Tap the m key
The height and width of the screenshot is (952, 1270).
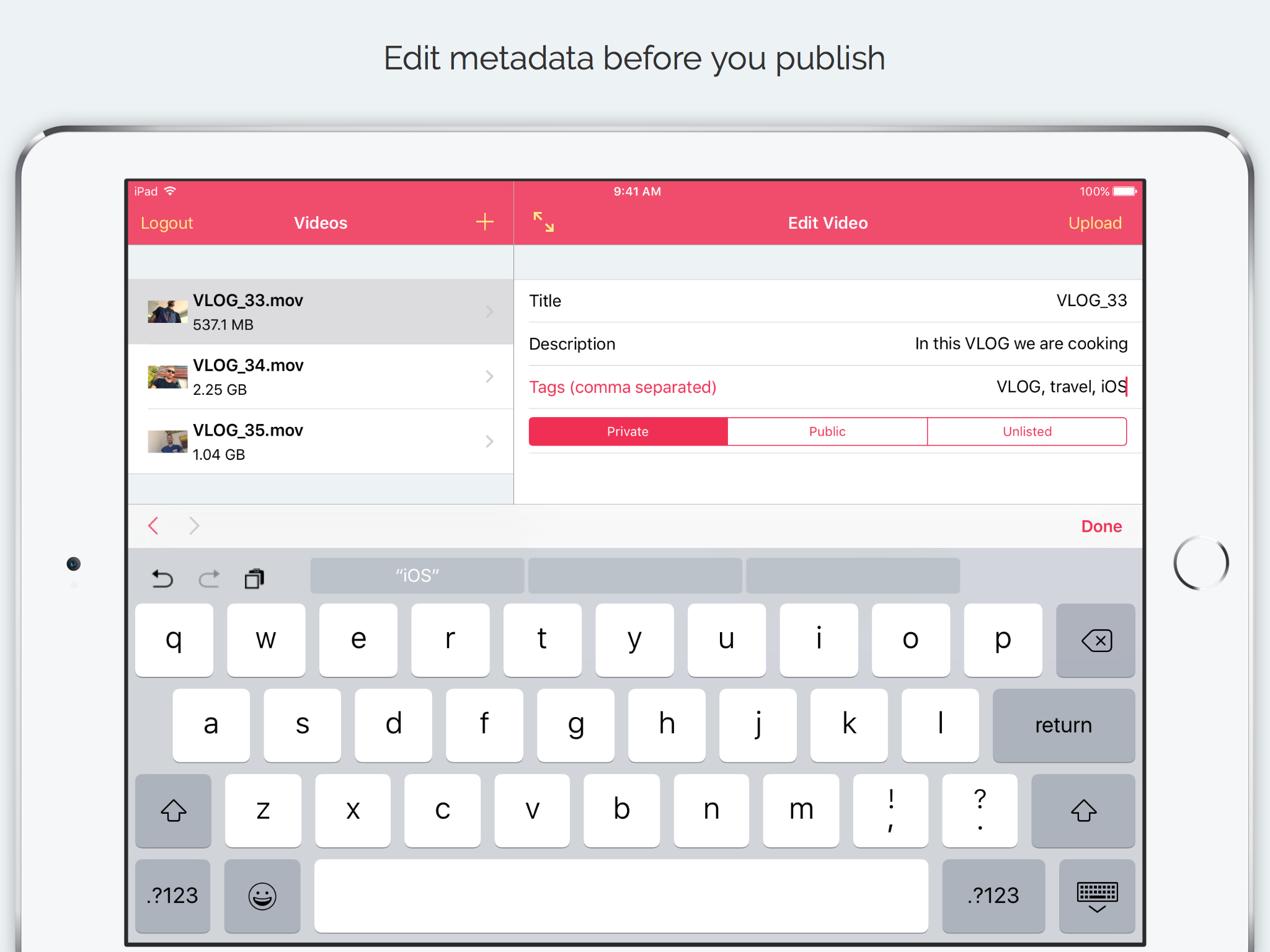[801, 811]
